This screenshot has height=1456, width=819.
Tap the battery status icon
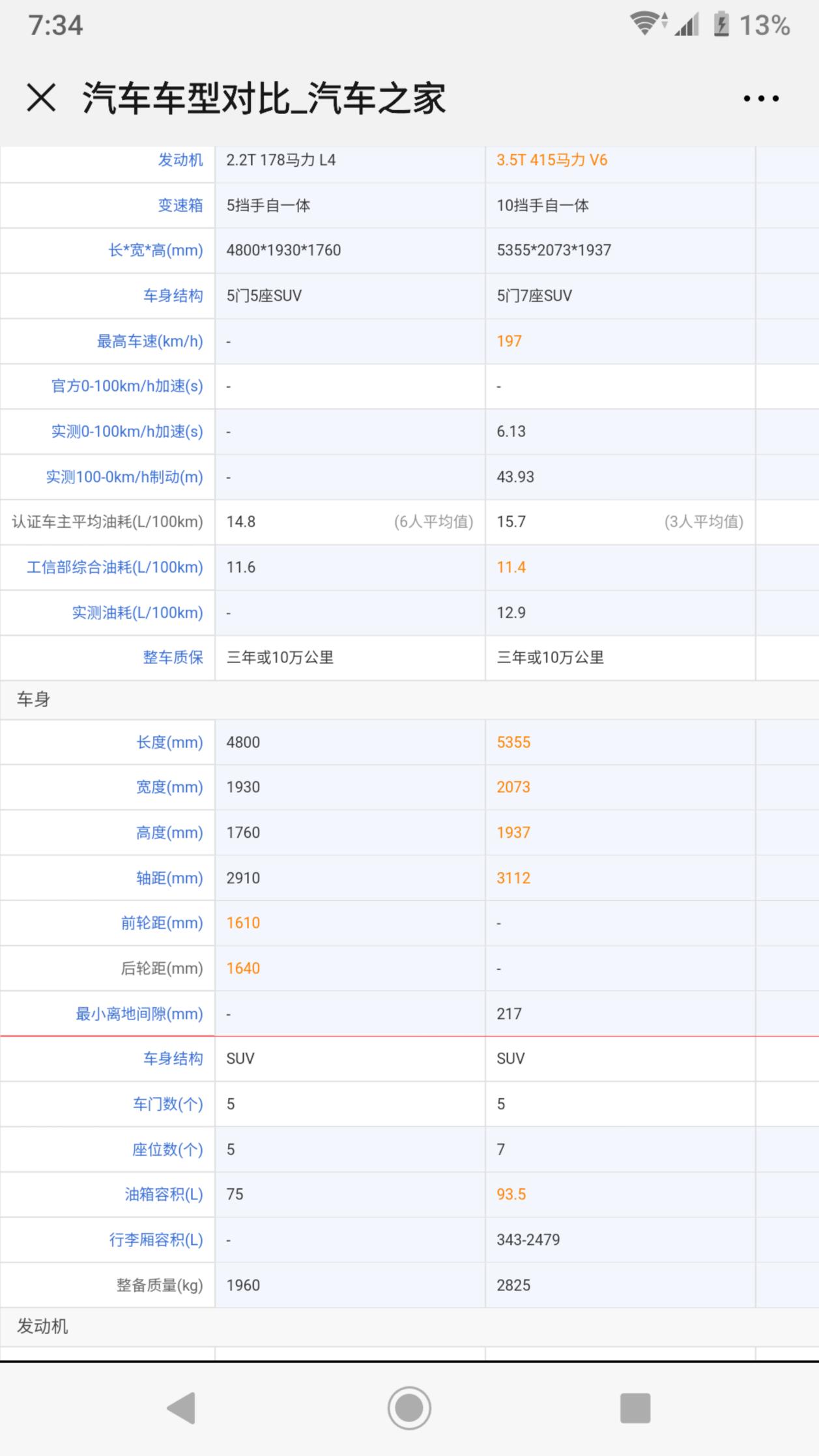721,25
